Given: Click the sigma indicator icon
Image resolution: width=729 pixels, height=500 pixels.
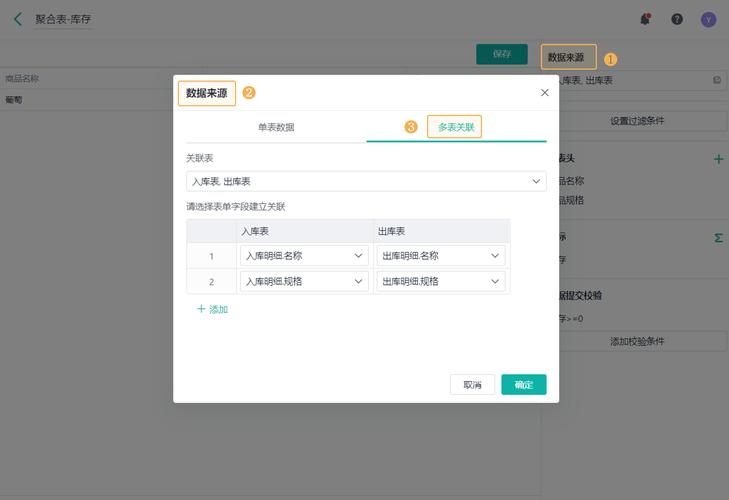Looking at the screenshot, I should coord(718,238).
